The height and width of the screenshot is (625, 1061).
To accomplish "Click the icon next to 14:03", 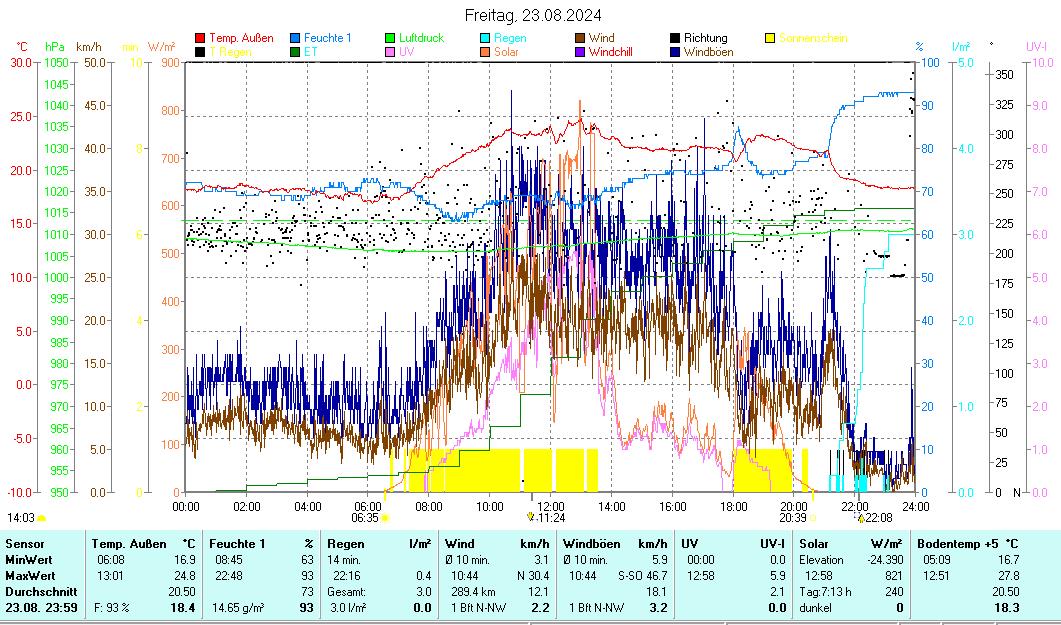I will pos(42,518).
